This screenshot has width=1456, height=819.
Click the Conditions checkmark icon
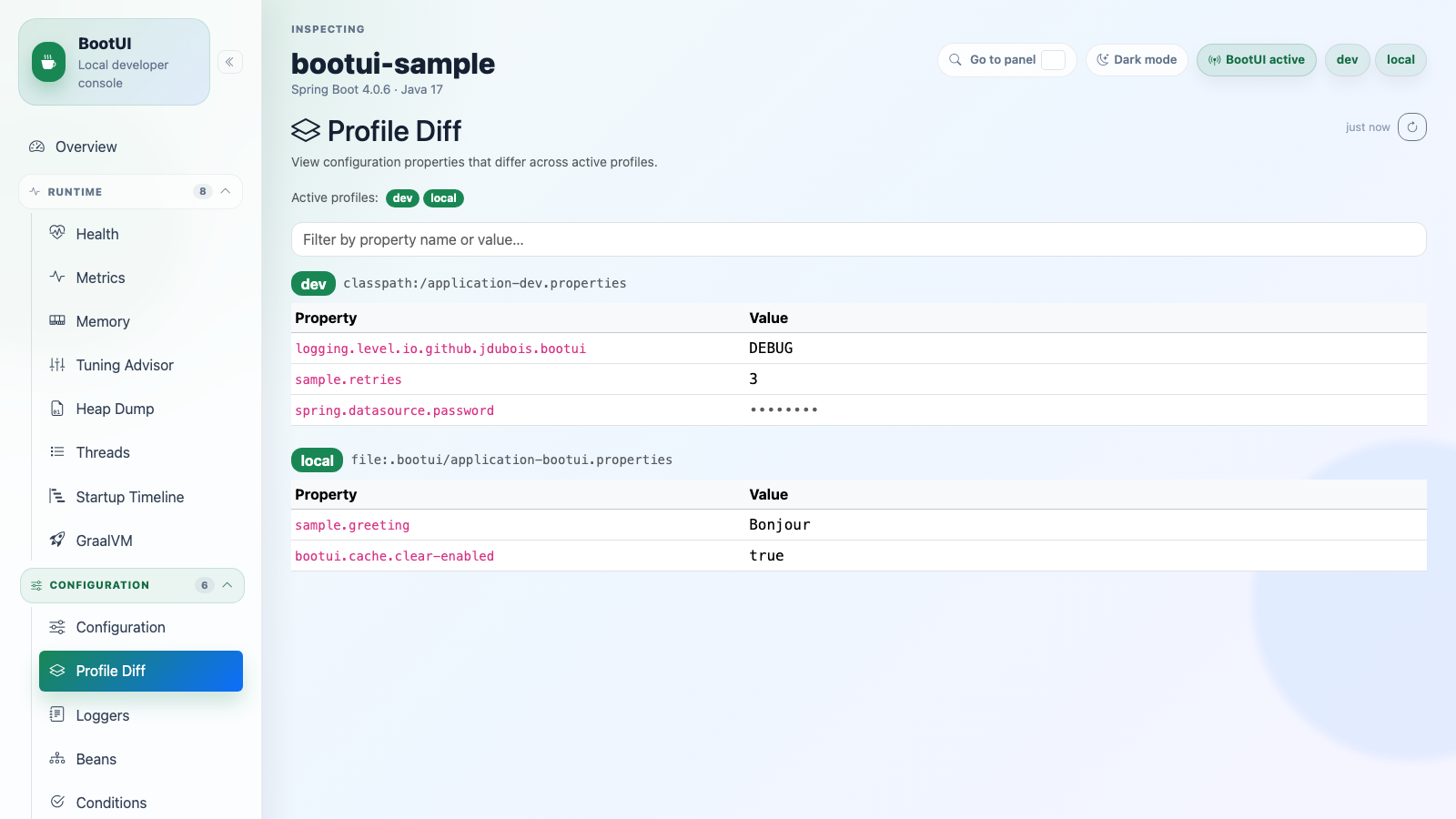(57, 802)
